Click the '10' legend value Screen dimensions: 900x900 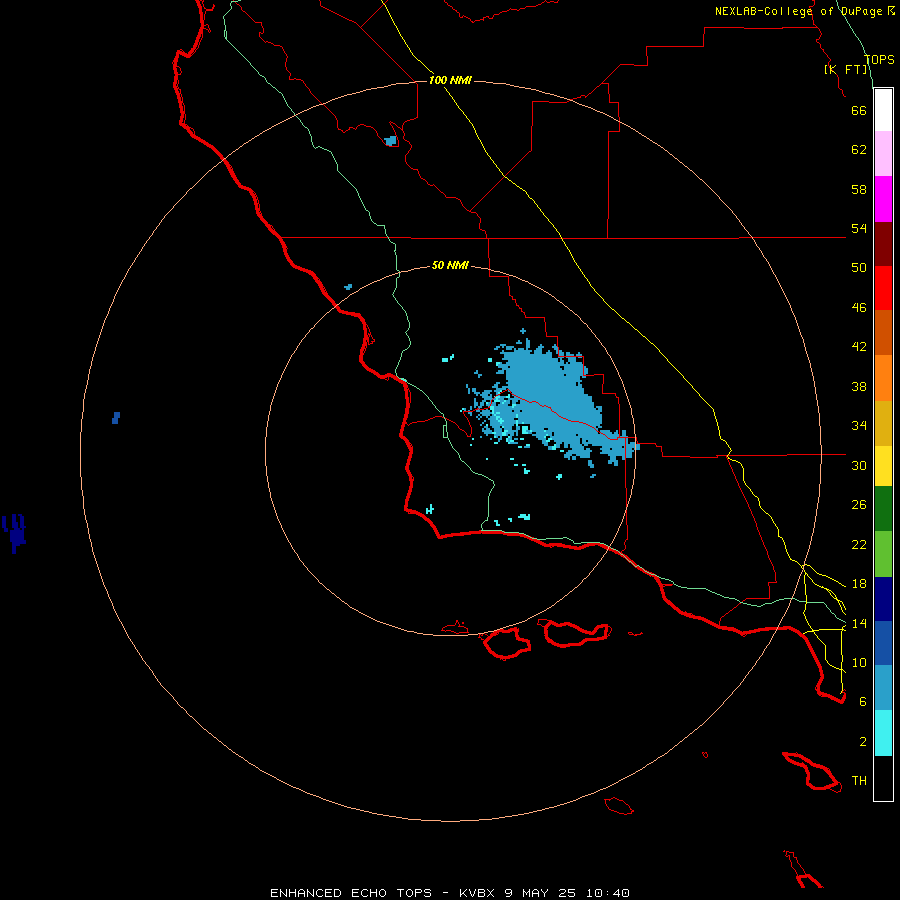coord(859,662)
